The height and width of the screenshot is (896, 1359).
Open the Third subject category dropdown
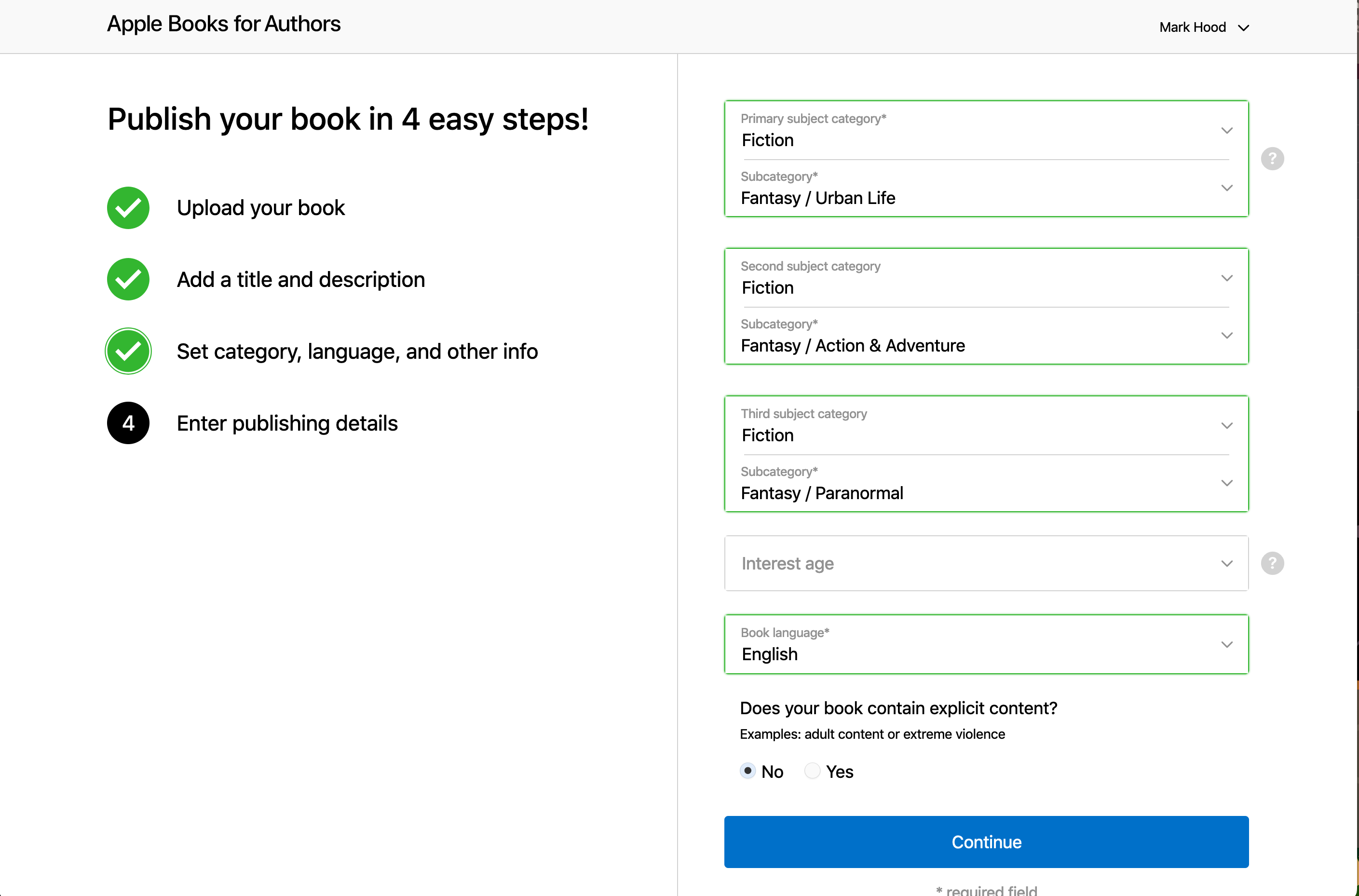[986, 426]
